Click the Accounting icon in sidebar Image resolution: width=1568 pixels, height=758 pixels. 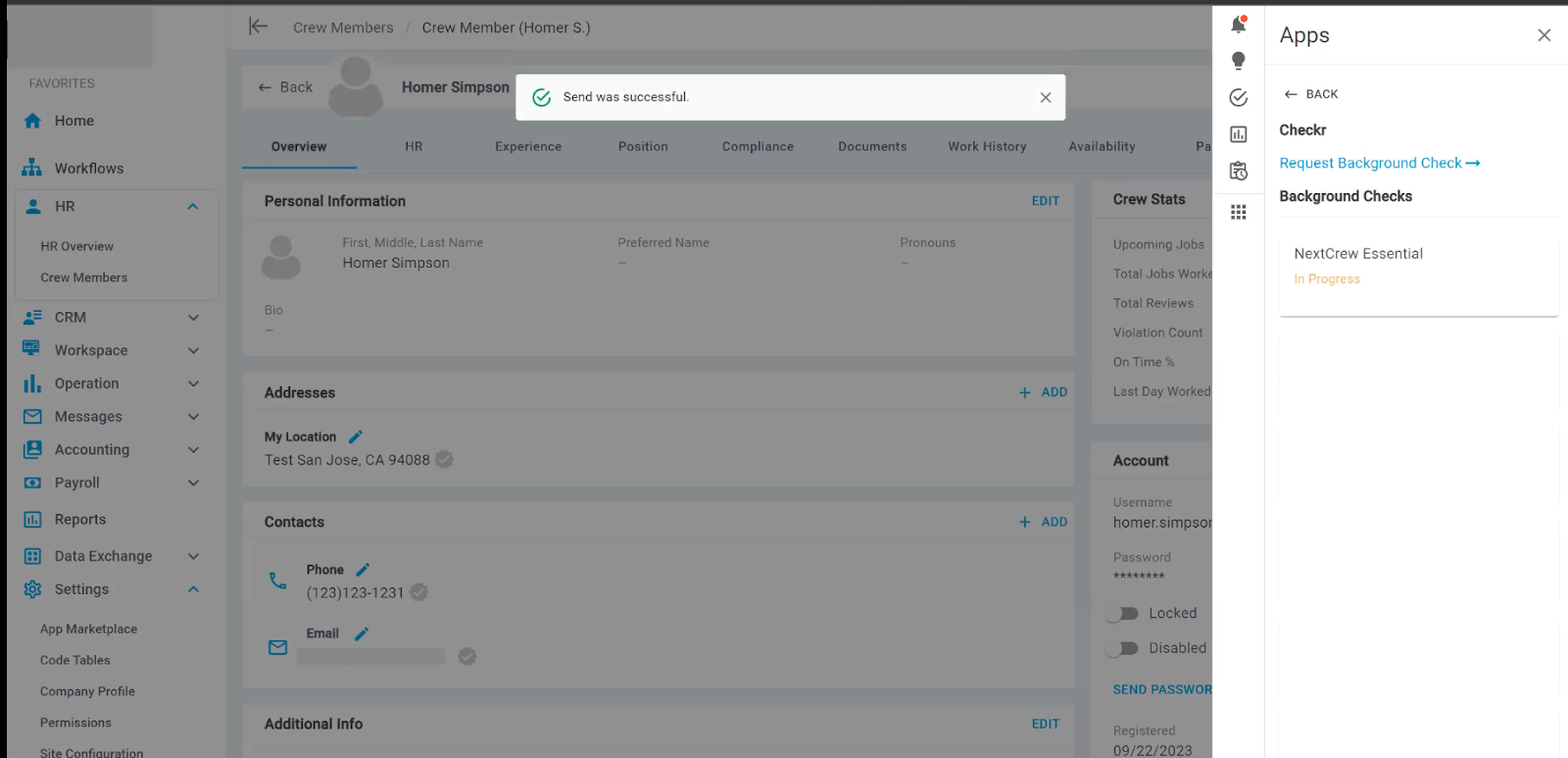[x=32, y=449]
